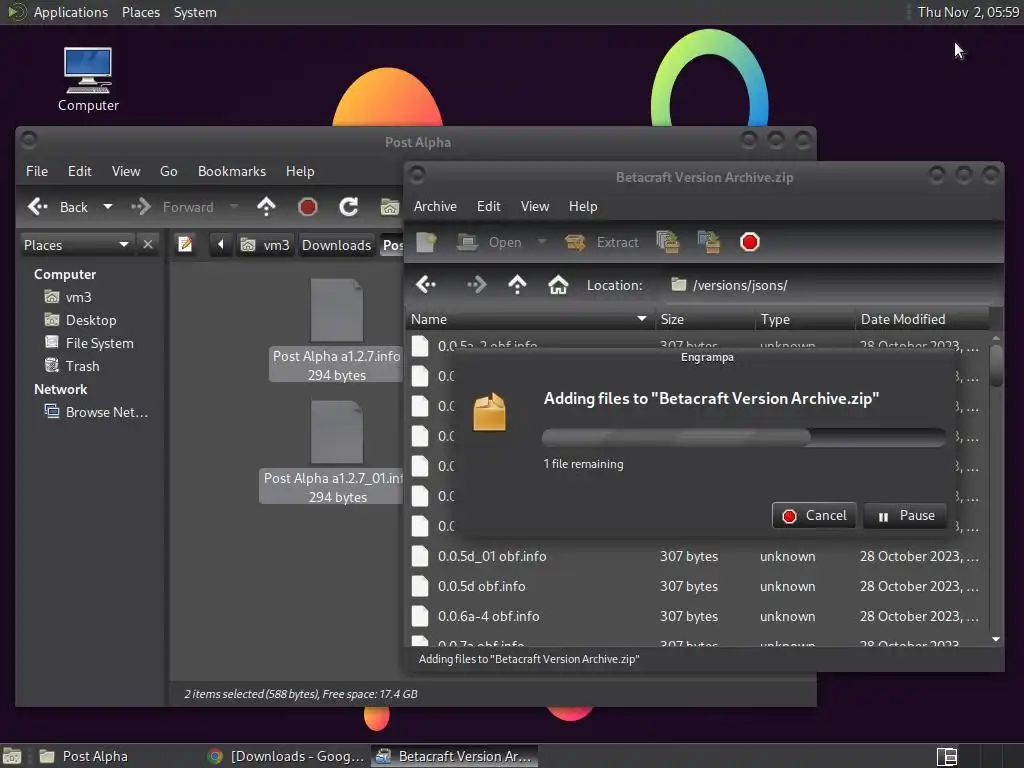Go up one folder in Post Alpha window

266,207
